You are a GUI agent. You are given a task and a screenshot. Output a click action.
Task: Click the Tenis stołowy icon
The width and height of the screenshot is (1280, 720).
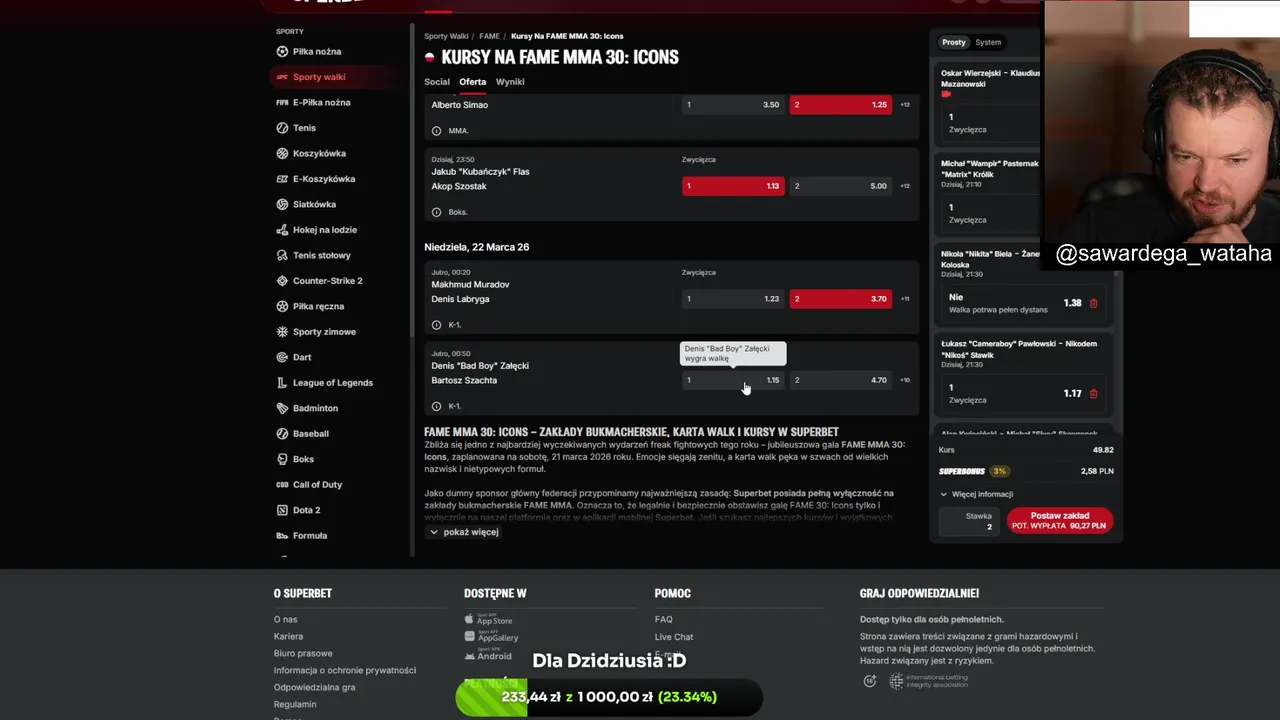coord(282,255)
